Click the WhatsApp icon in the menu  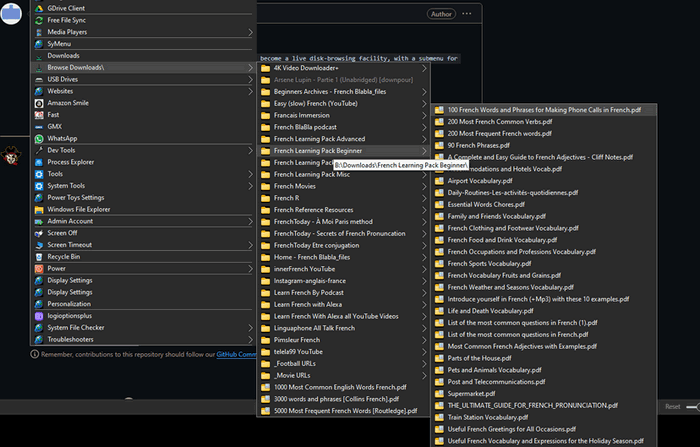(37, 138)
